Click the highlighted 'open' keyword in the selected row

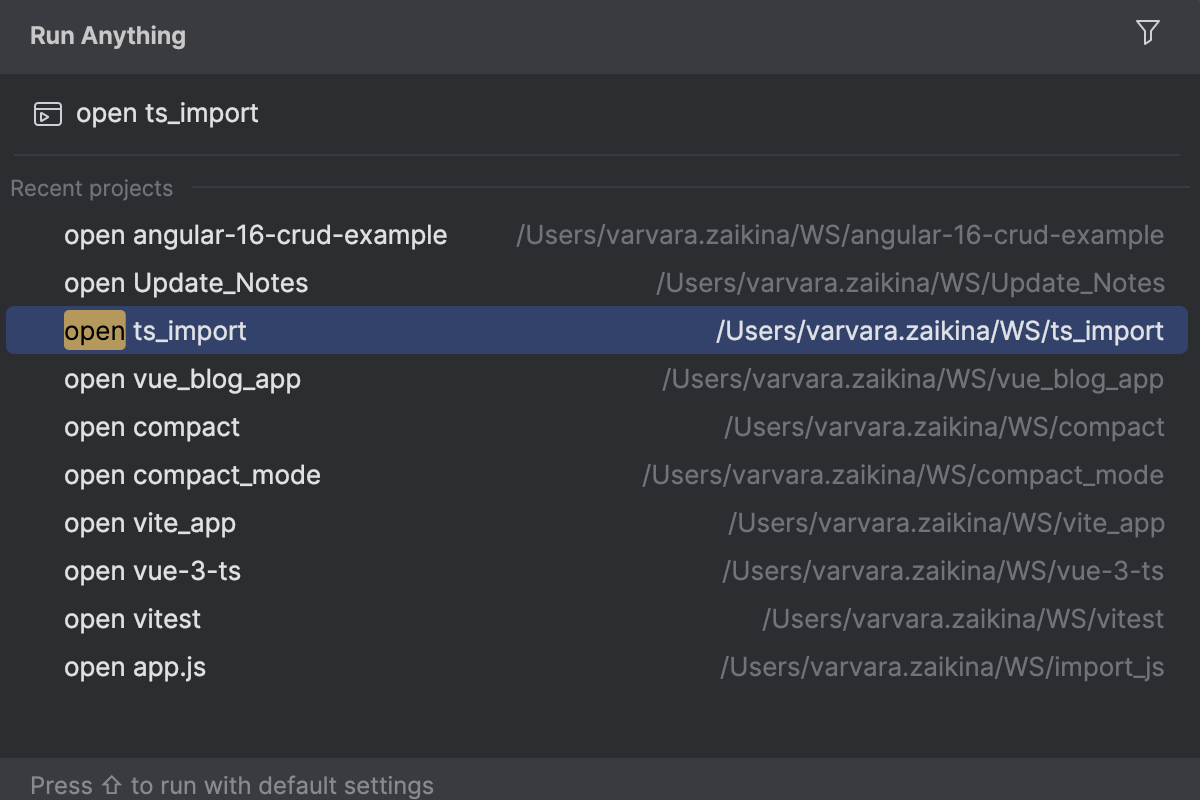tap(94, 330)
